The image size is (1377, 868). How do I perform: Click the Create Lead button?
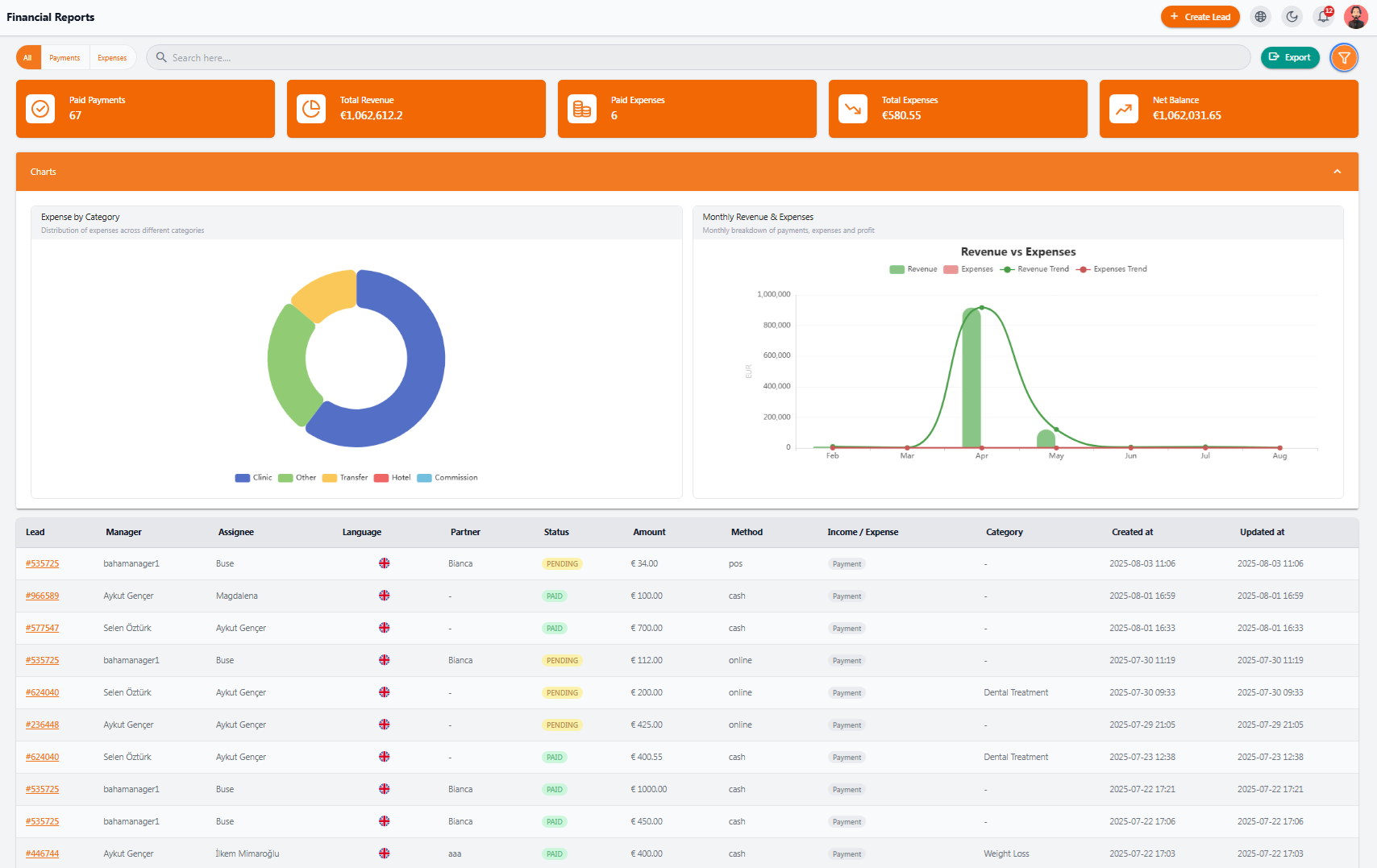point(1200,17)
